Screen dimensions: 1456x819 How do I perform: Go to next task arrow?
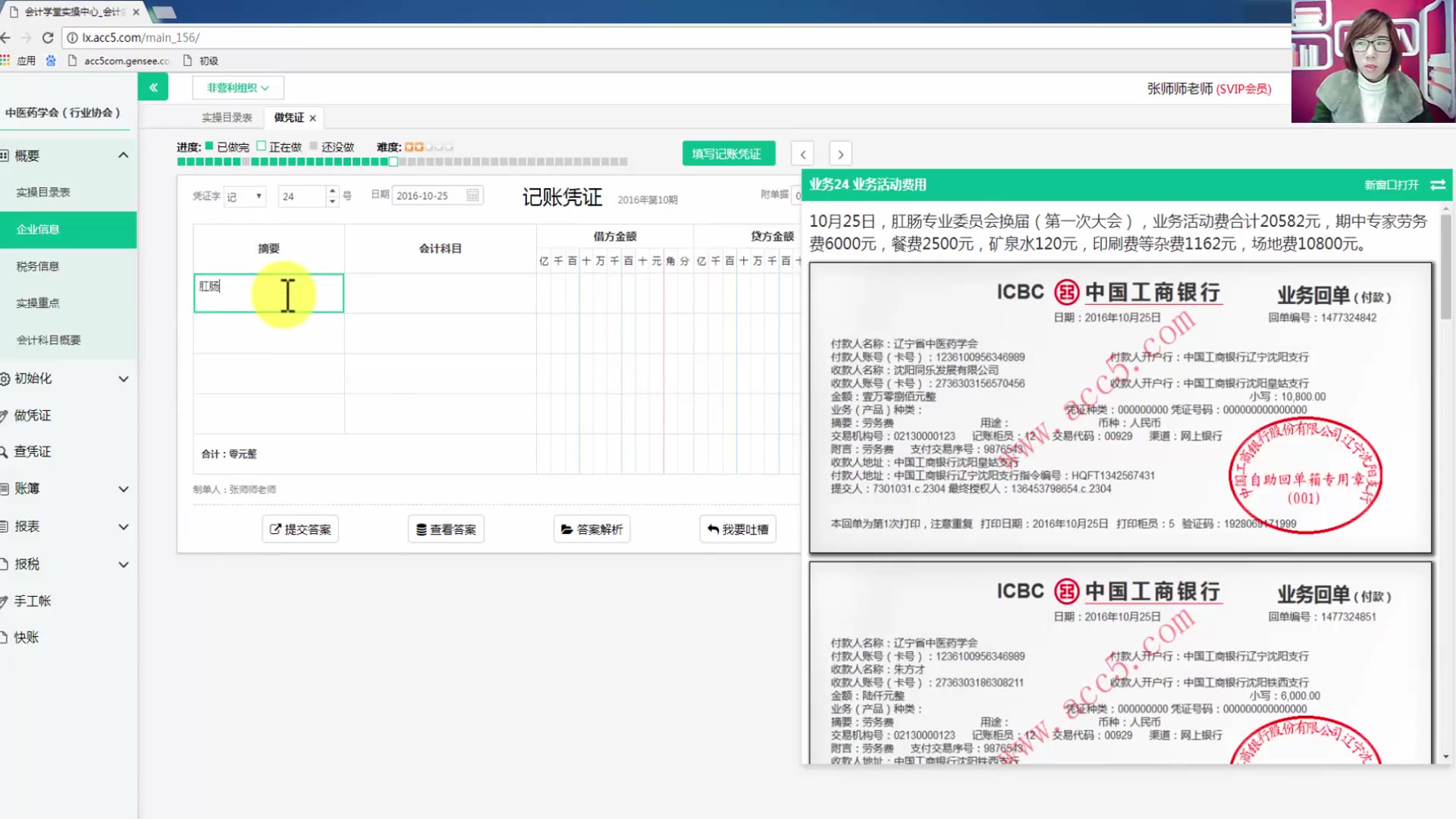click(840, 154)
